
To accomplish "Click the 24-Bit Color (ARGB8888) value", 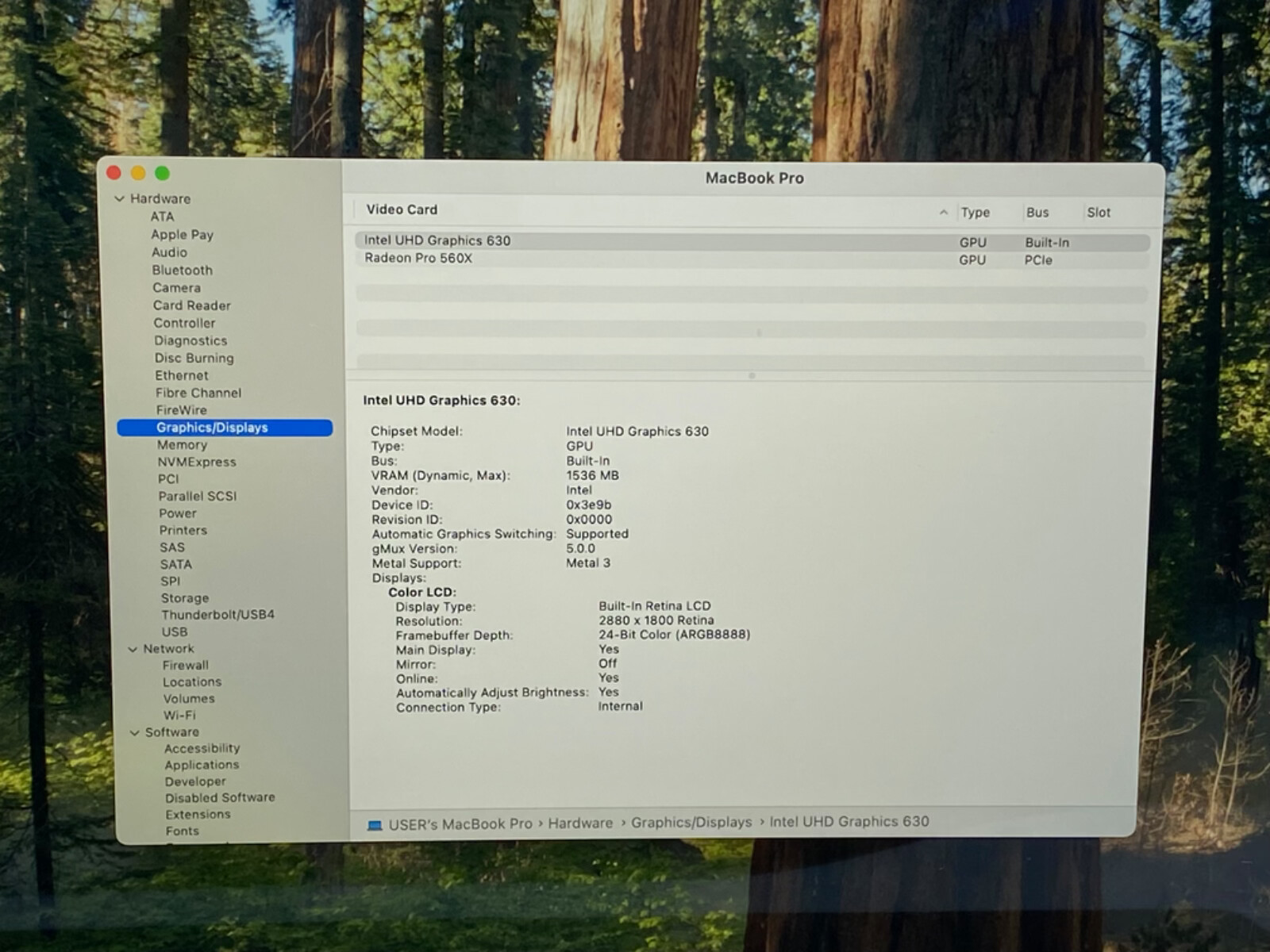I will [674, 635].
